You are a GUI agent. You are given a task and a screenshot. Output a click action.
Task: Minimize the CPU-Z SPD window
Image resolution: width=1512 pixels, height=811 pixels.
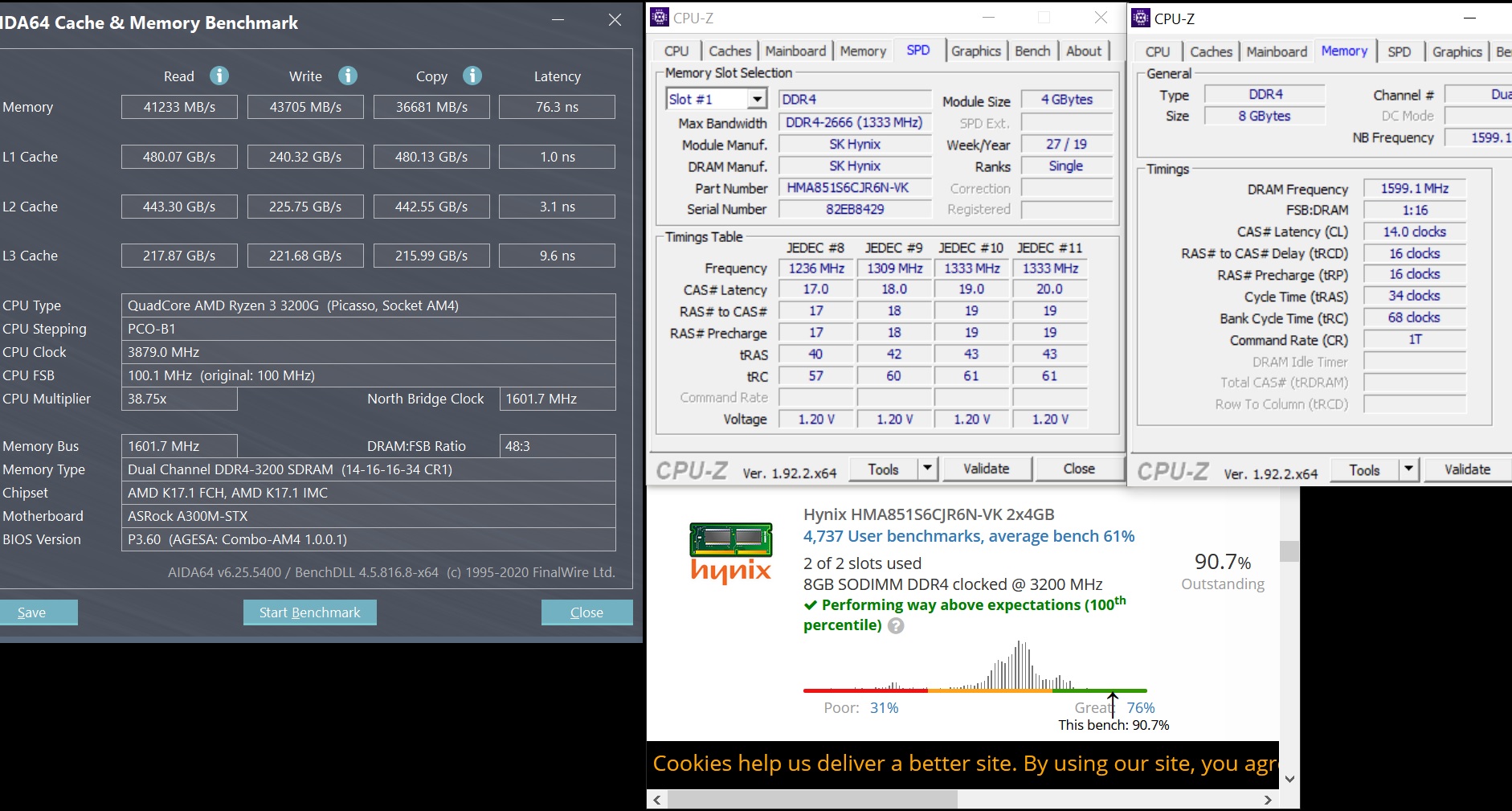point(989,17)
